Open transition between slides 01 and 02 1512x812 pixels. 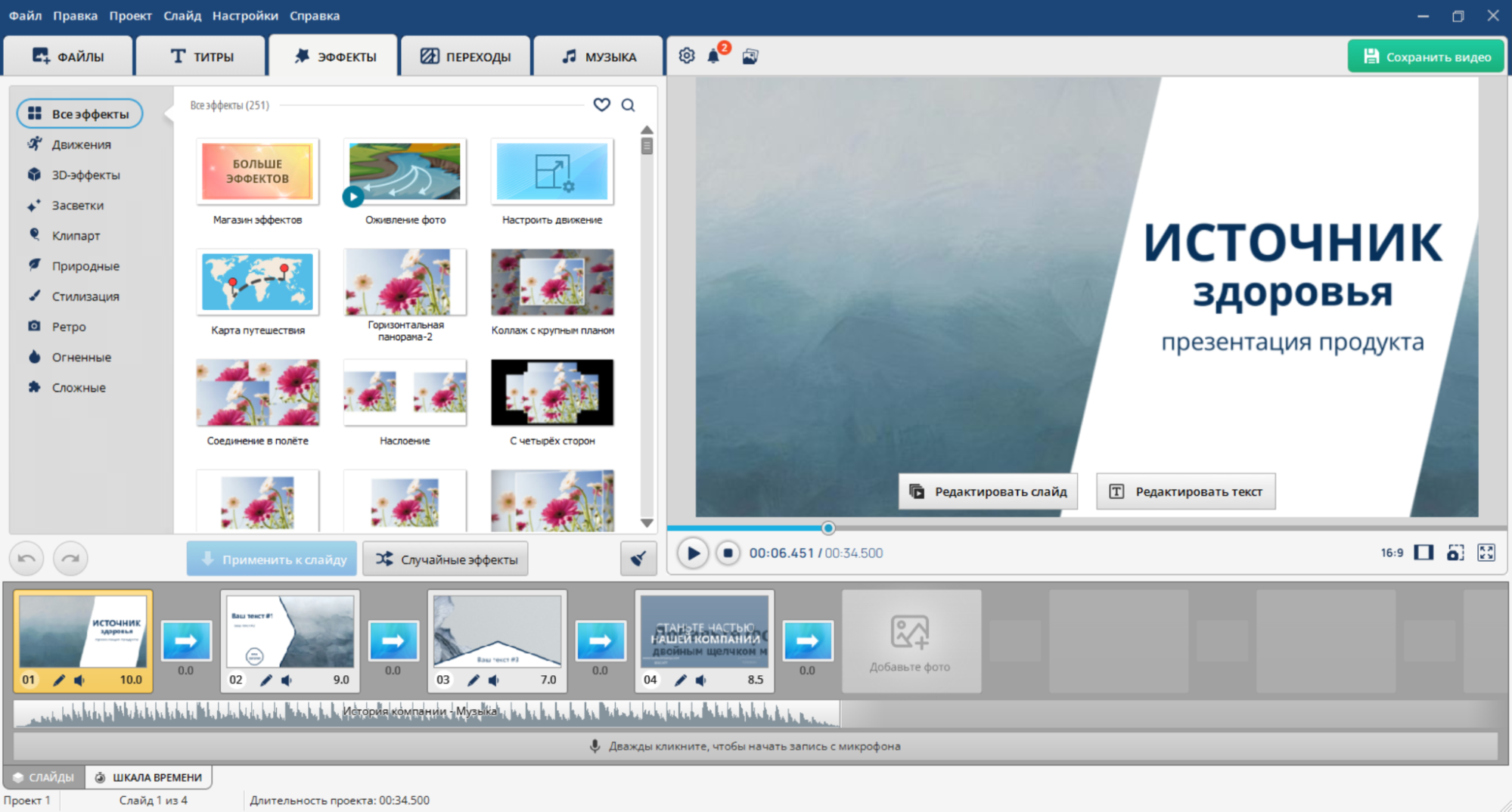click(186, 641)
